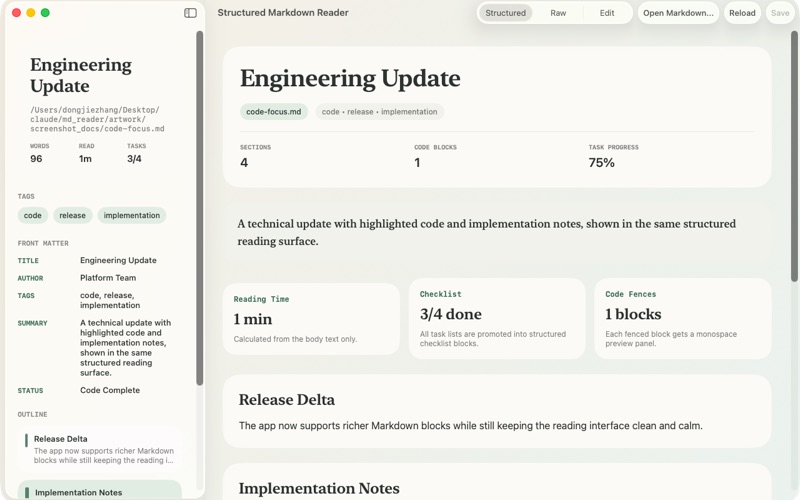
Task: Click the summary paragraph in main pane
Action: coord(486,232)
